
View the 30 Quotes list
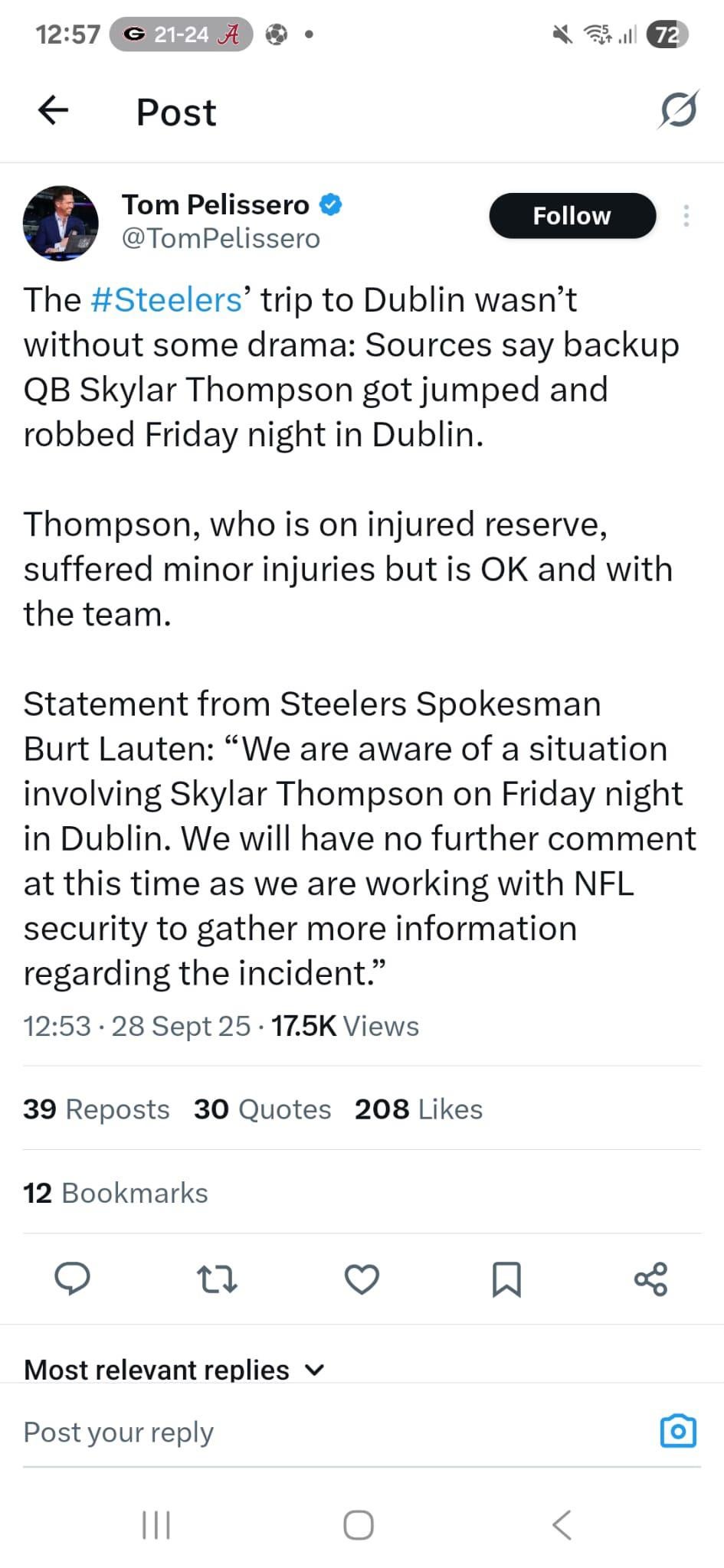[x=262, y=1109]
